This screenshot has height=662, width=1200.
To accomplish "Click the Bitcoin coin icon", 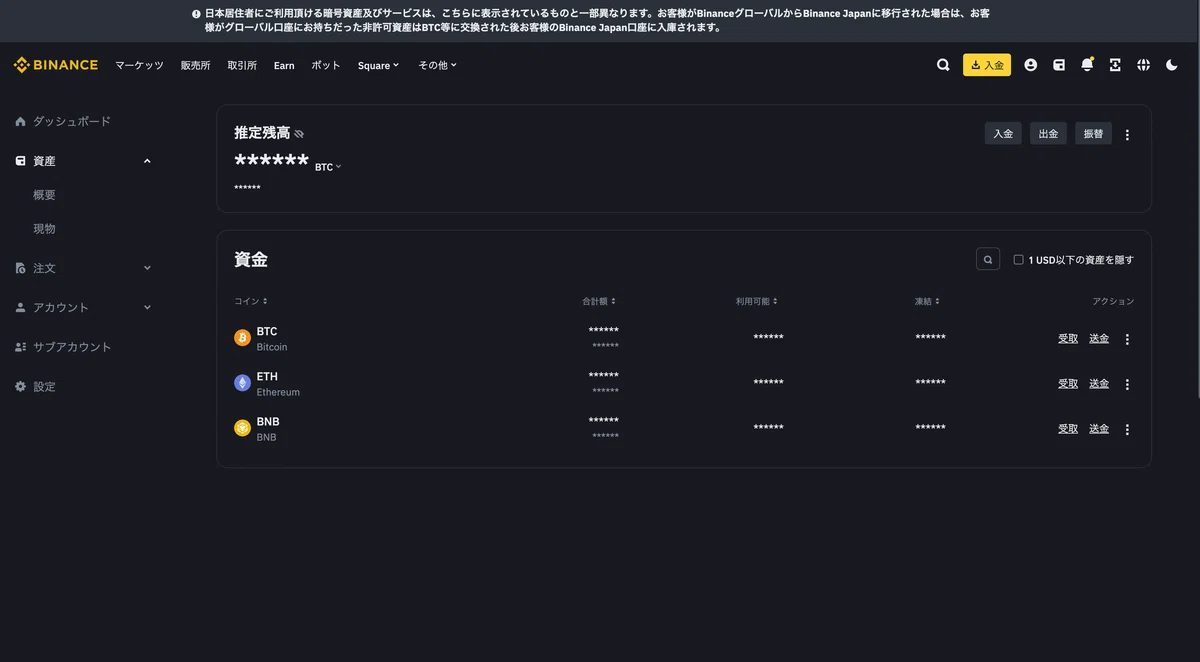I will click(242, 338).
